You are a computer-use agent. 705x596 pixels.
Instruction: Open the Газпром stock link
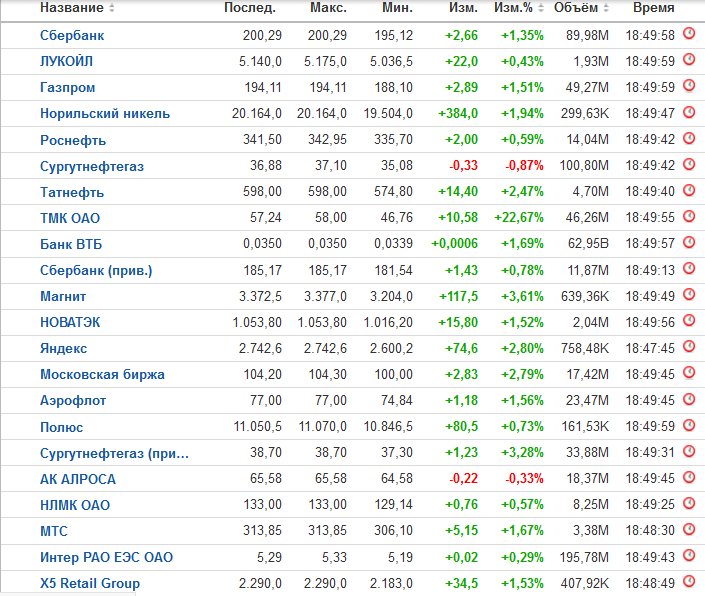pyautogui.click(x=67, y=87)
